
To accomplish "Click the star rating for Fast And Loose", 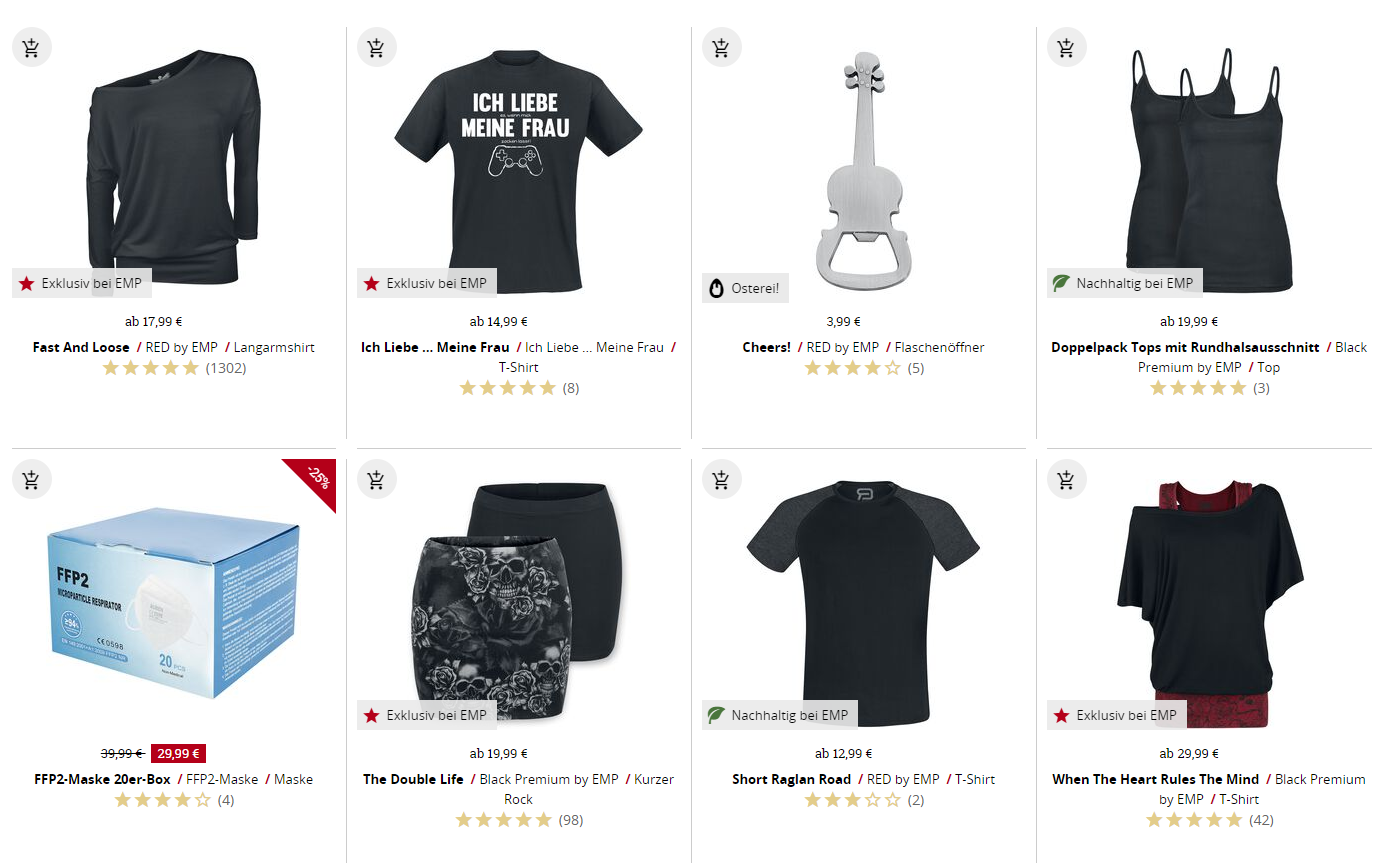I will pos(151,368).
